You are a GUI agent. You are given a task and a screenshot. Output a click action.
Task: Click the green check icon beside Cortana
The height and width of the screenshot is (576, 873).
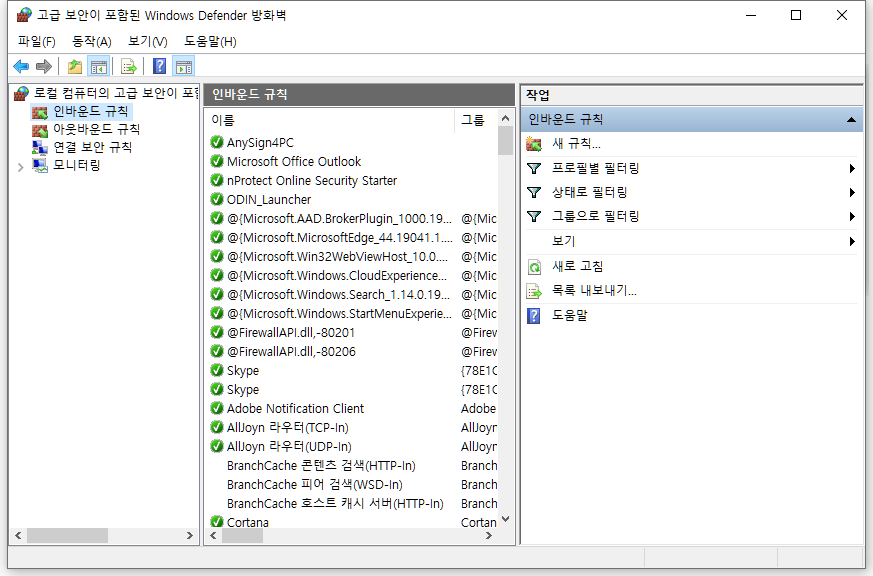pos(217,522)
